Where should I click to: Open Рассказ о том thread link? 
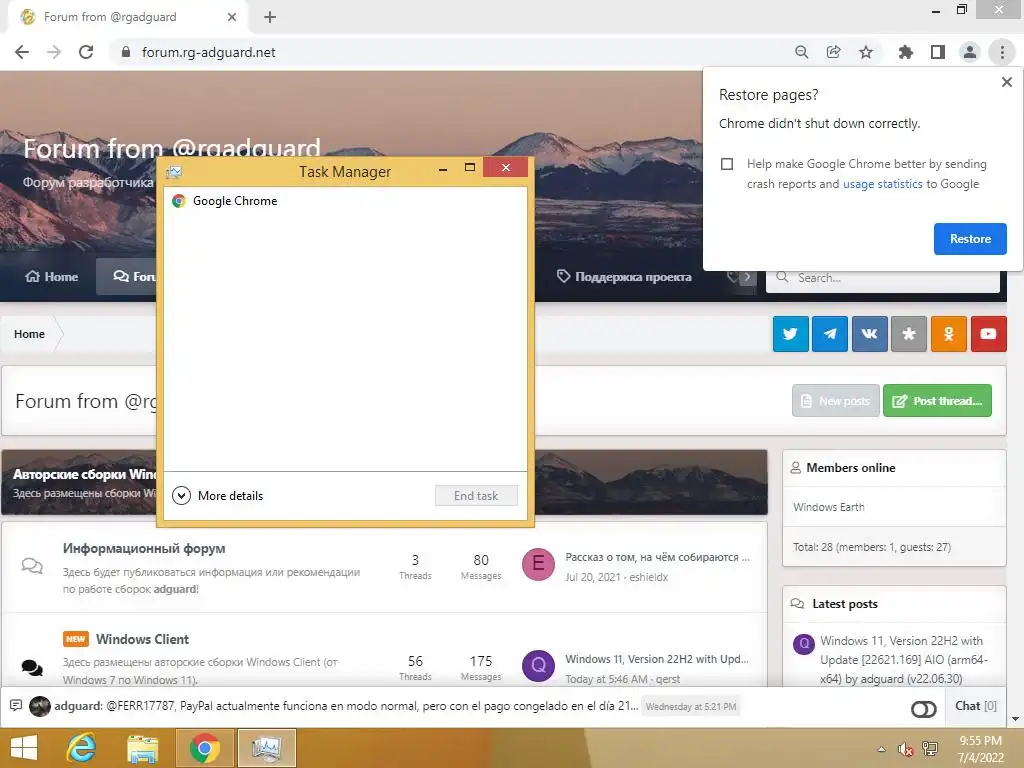pyautogui.click(x=657, y=557)
